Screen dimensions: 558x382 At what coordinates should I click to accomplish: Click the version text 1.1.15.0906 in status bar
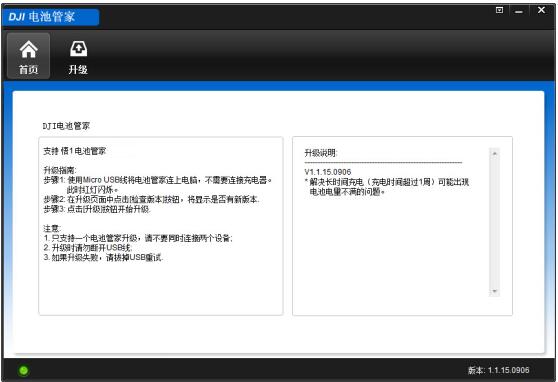pyautogui.click(x=499, y=370)
